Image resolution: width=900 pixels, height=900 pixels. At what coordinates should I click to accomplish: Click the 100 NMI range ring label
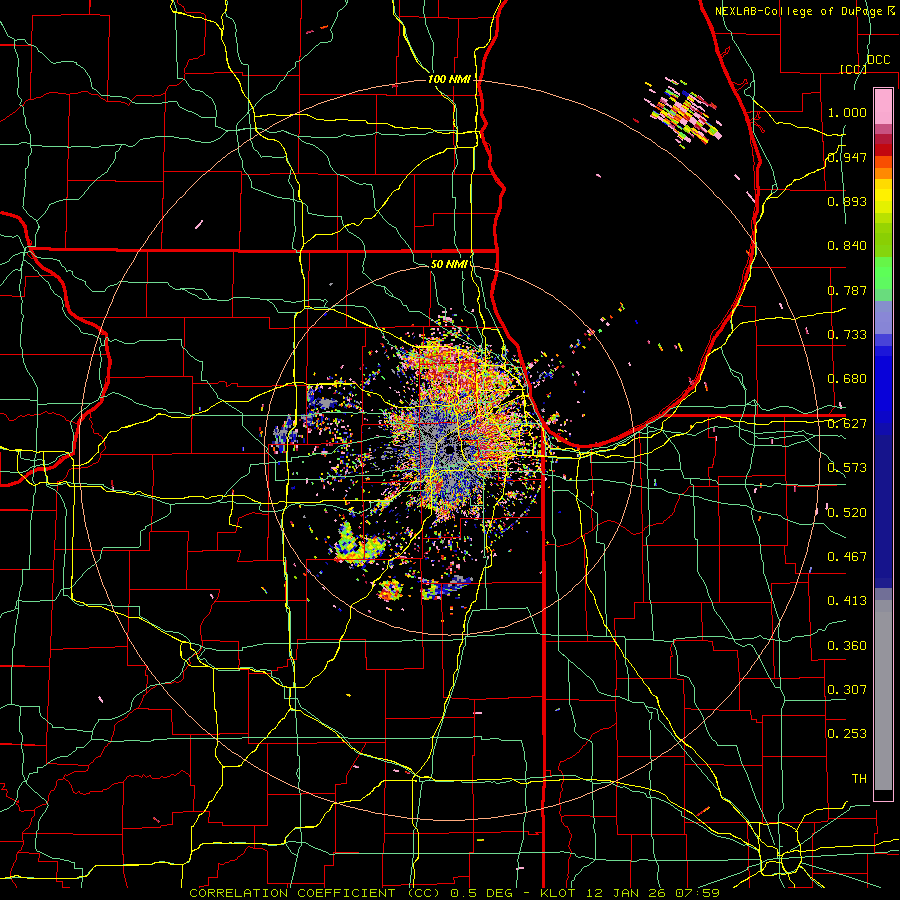(x=449, y=79)
